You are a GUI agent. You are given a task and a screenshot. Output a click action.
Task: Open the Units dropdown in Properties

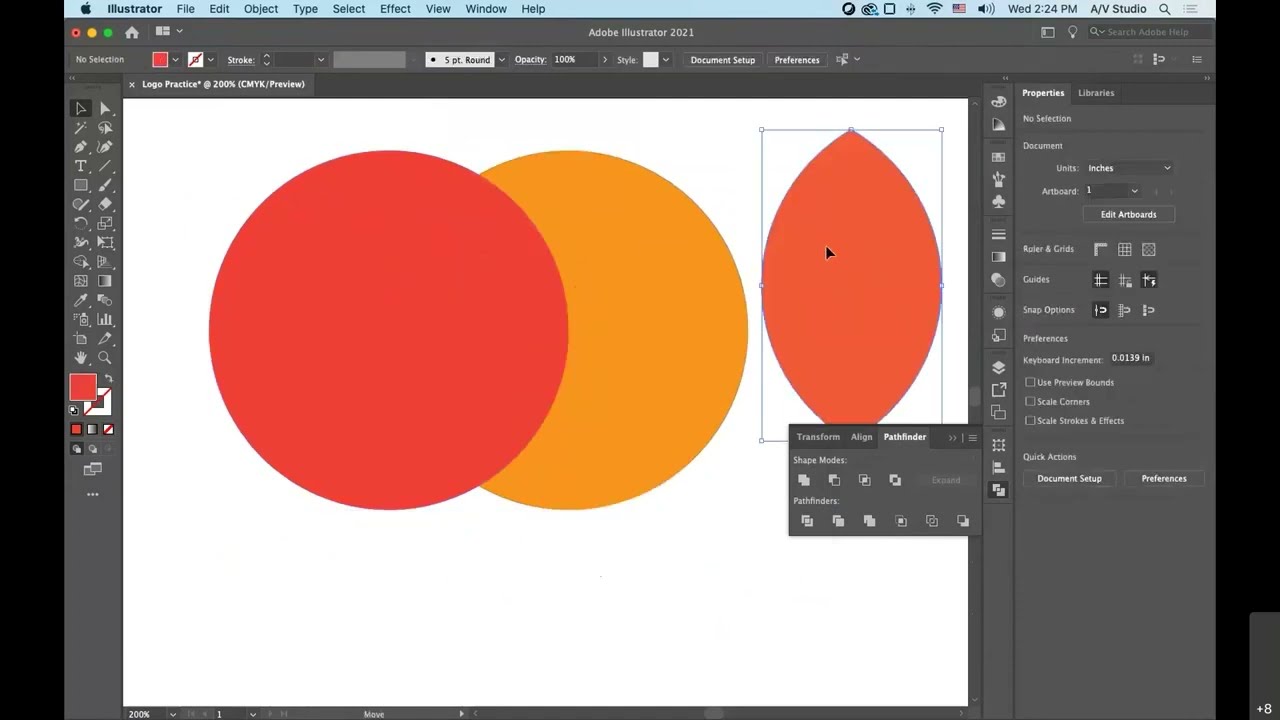point(1129,168)
